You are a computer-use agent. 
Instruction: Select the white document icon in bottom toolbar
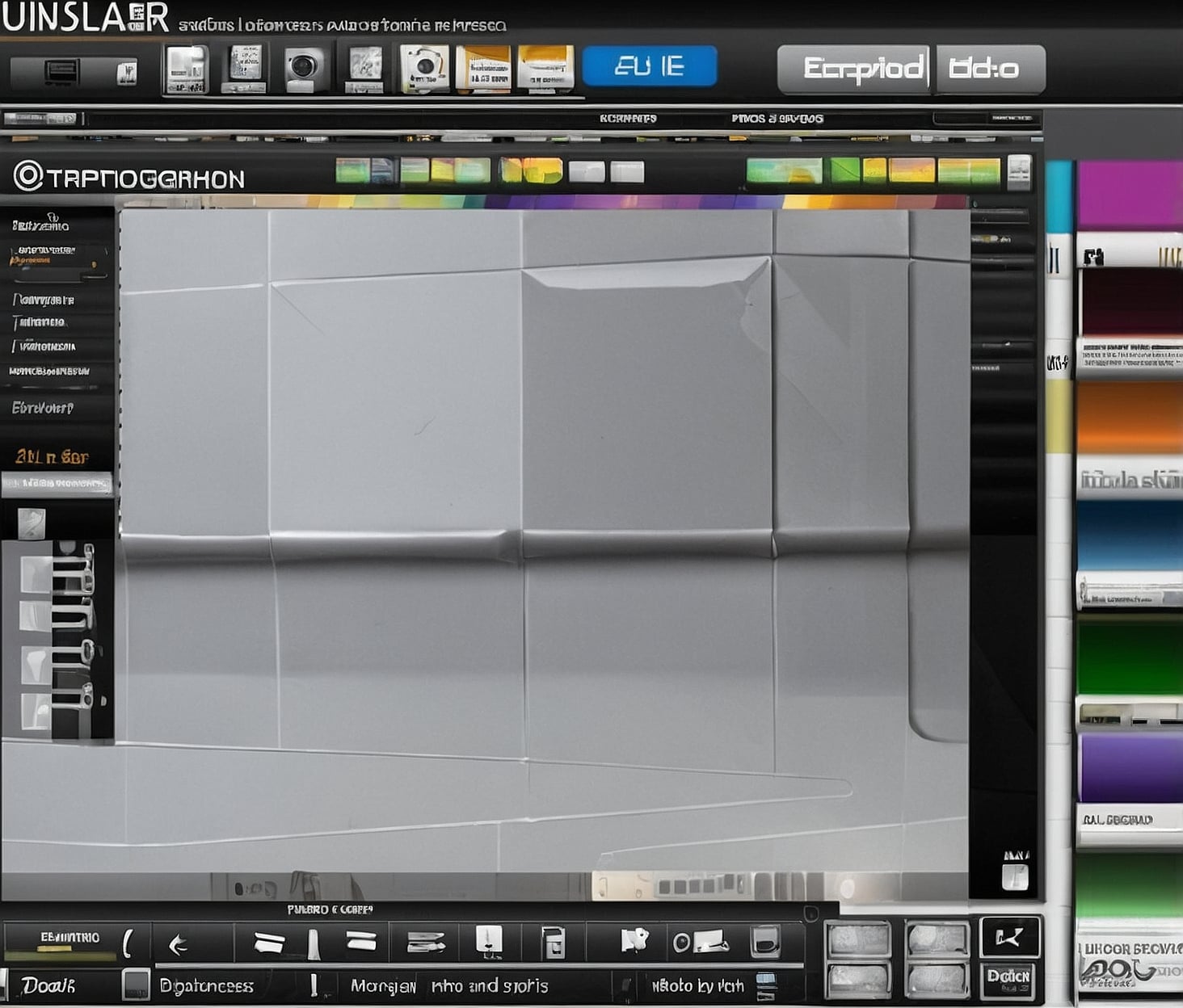tap(489, 941)
